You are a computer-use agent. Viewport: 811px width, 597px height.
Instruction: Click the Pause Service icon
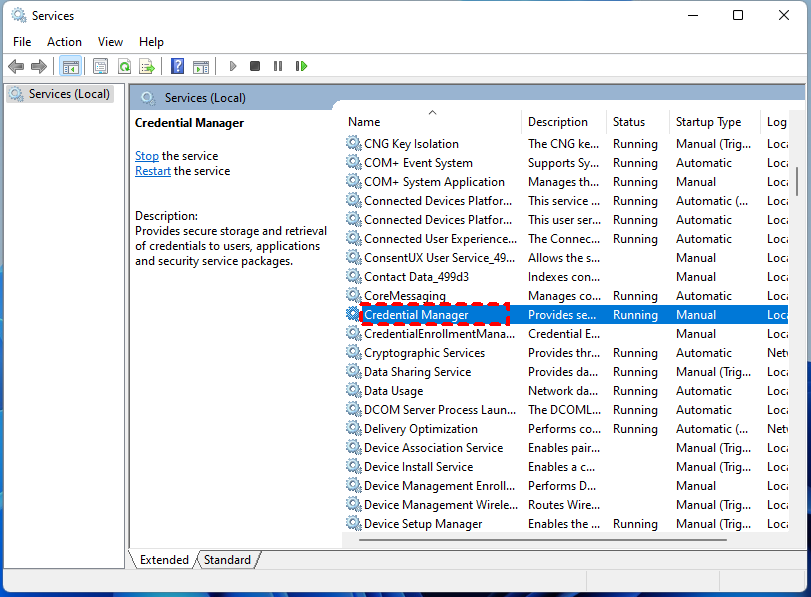pos(278,66)
